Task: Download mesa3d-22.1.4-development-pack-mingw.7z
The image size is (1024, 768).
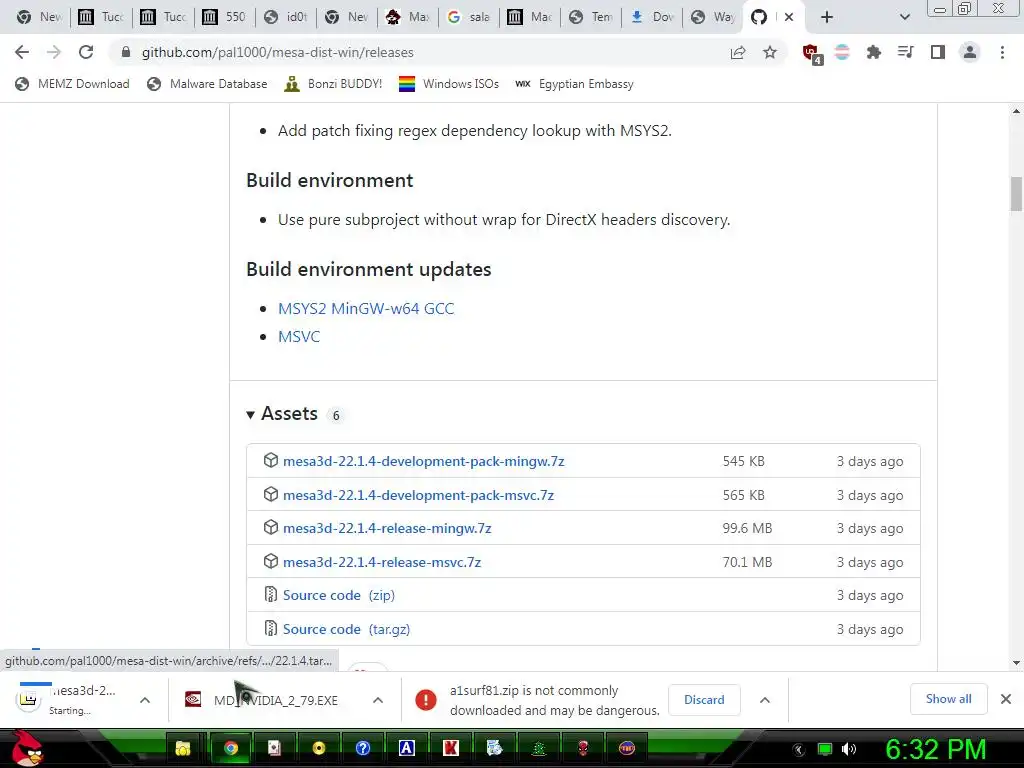Action: [423, 461]
